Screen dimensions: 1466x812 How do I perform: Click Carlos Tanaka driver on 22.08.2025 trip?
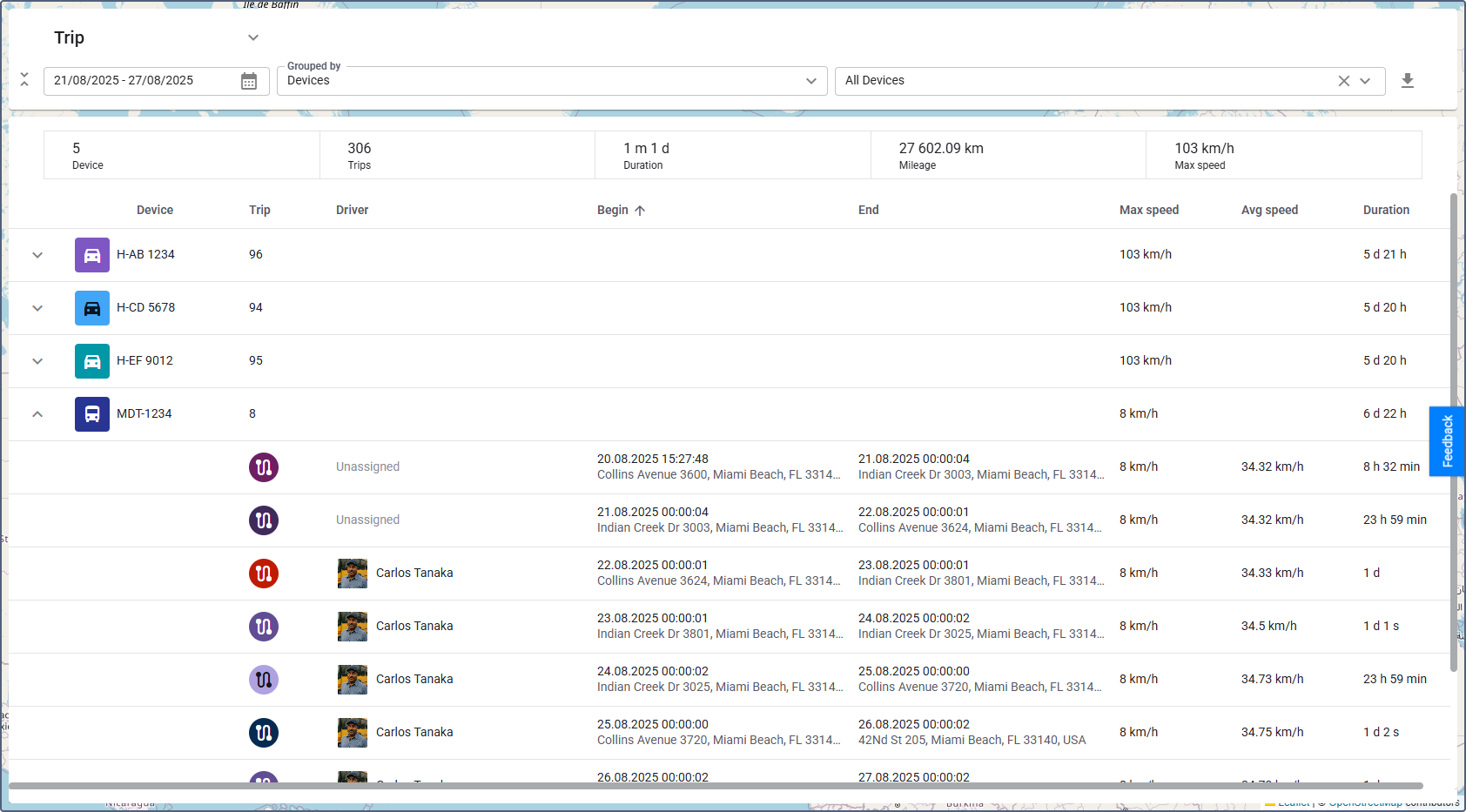pos(414,574)
